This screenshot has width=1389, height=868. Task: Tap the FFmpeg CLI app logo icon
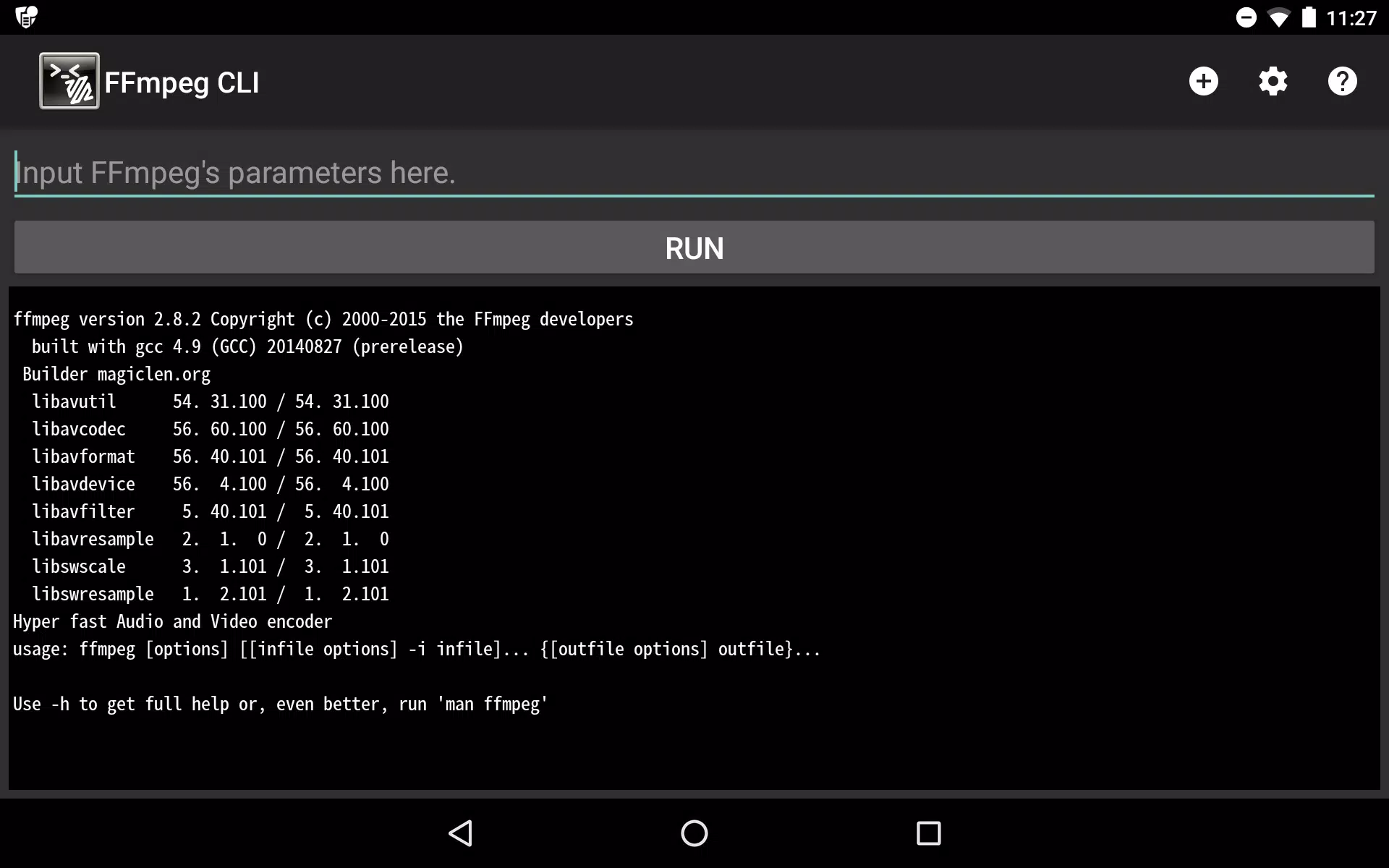point(69,81)
